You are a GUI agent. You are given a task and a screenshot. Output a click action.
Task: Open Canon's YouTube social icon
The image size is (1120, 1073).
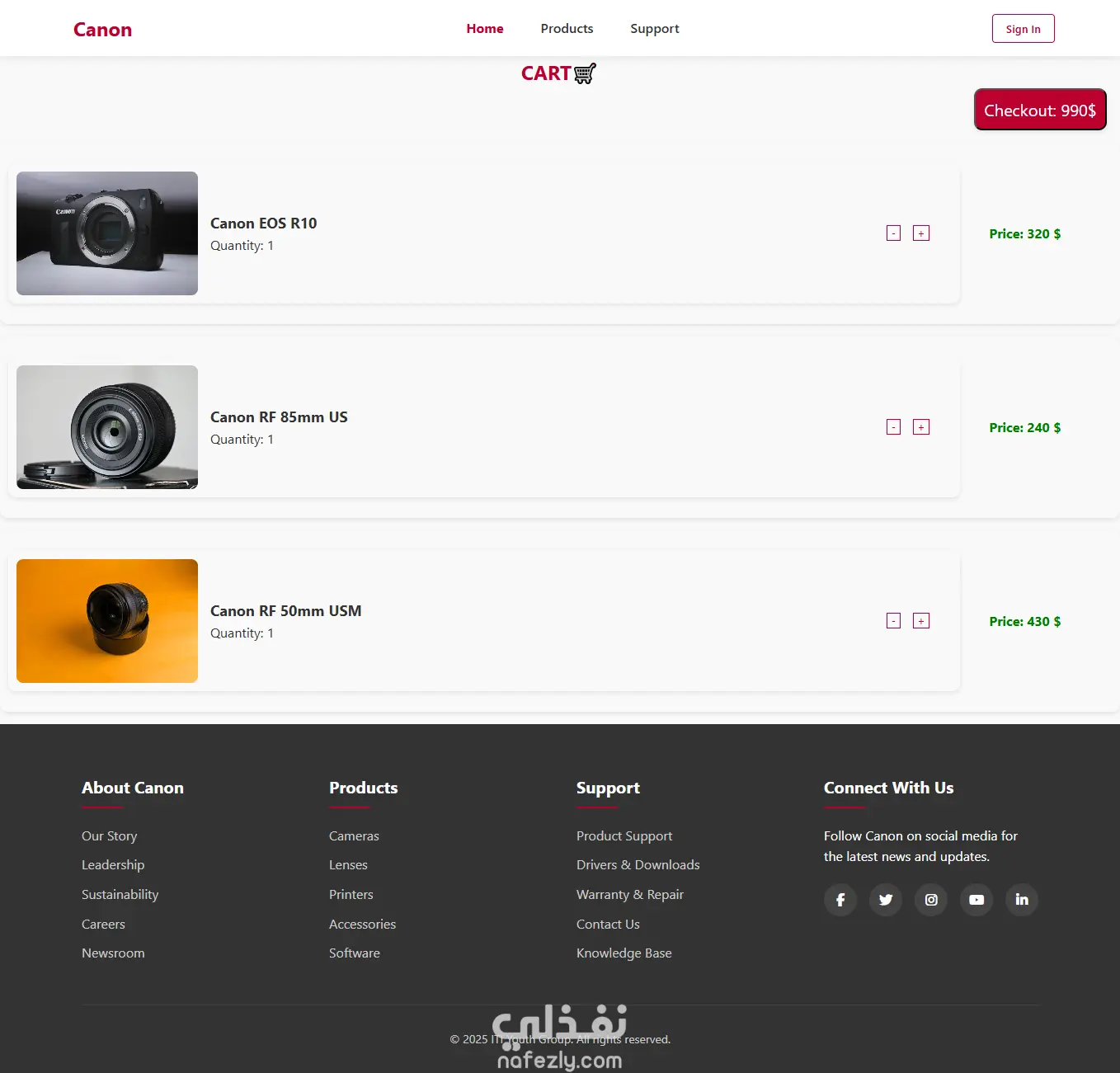click(x=976, y=900)
